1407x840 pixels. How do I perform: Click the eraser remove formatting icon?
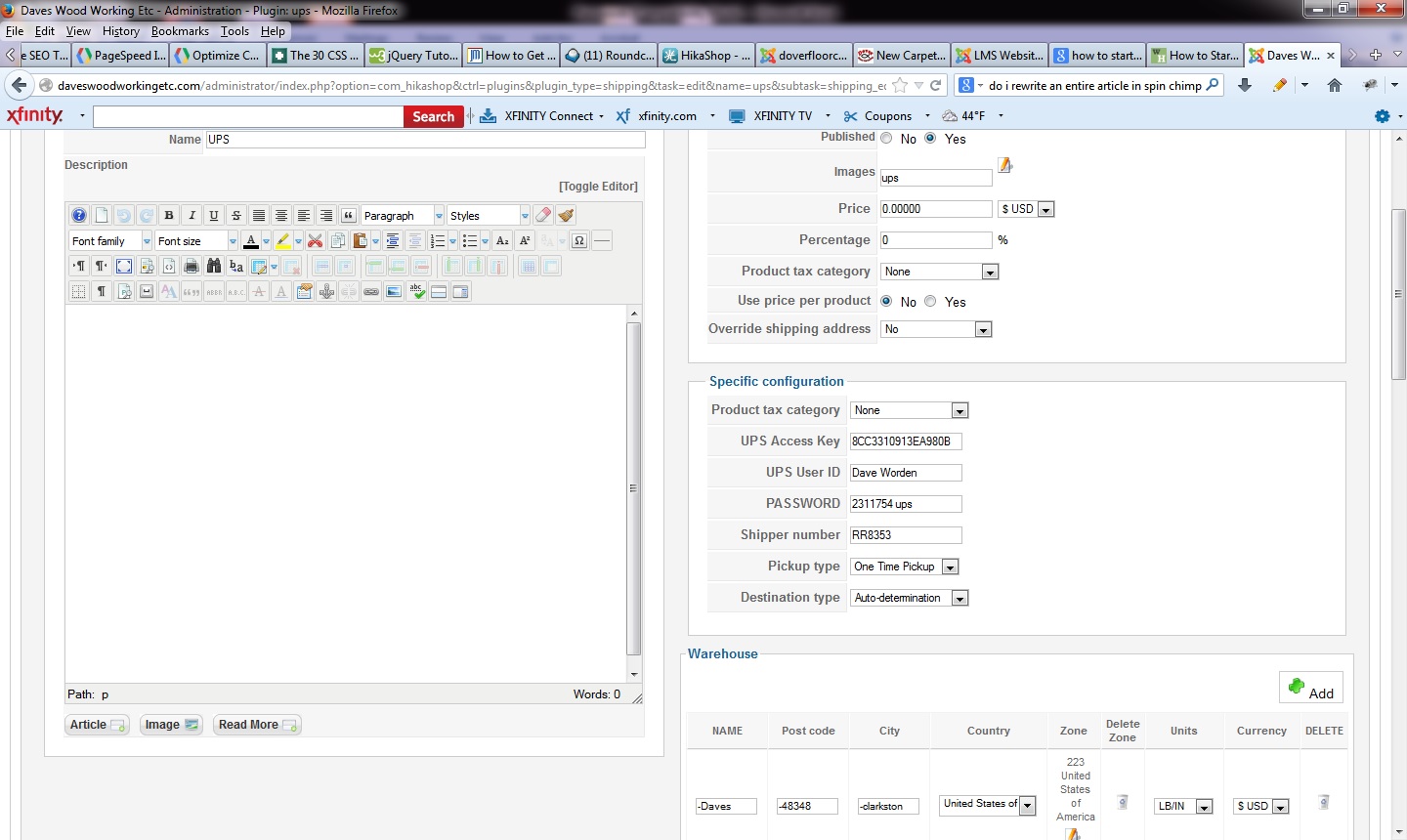(543, 215)
